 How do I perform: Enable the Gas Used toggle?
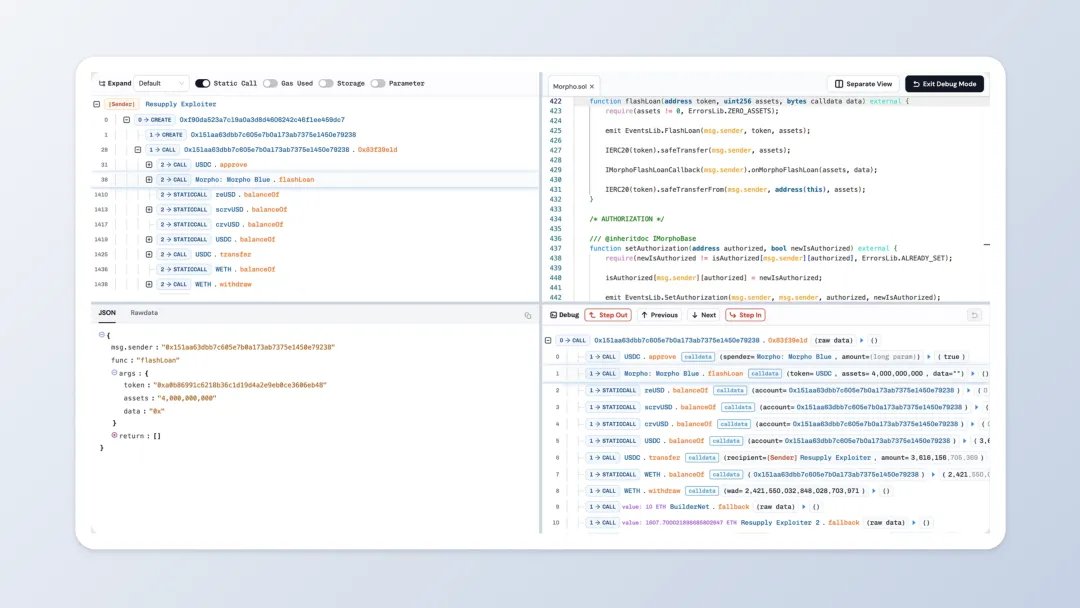(270, 83)
